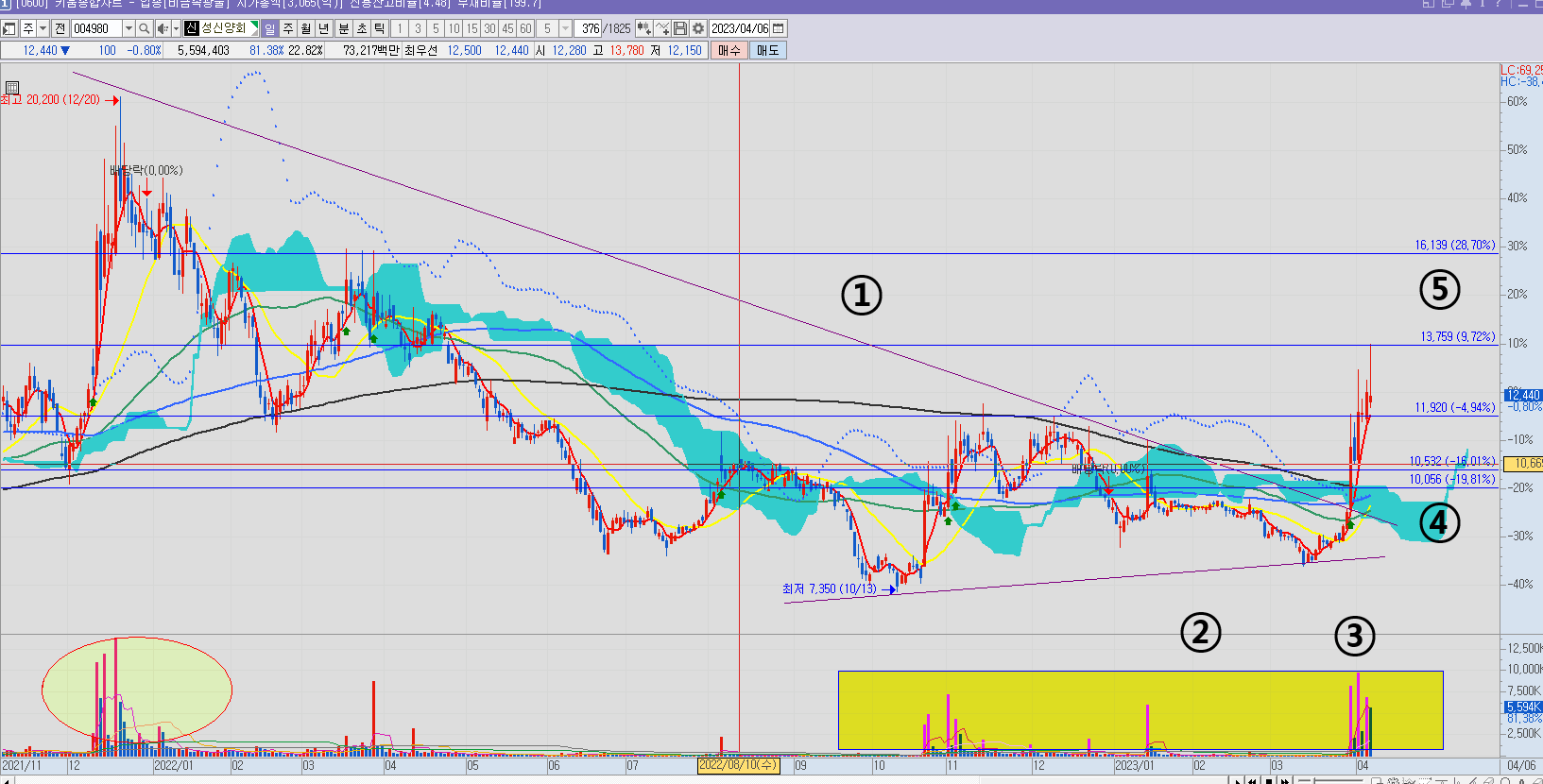Click current price 12,440 value

(40, 50)
